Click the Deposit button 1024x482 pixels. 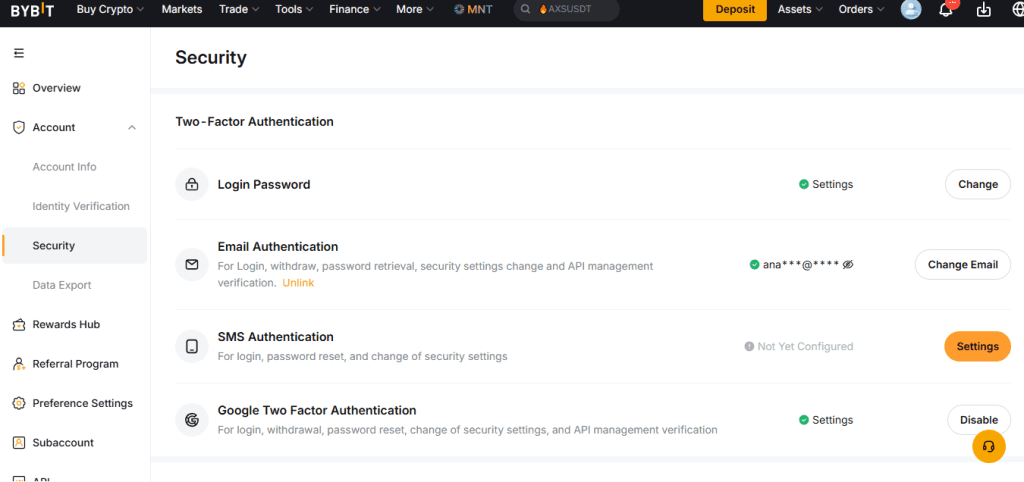point(735,10)
